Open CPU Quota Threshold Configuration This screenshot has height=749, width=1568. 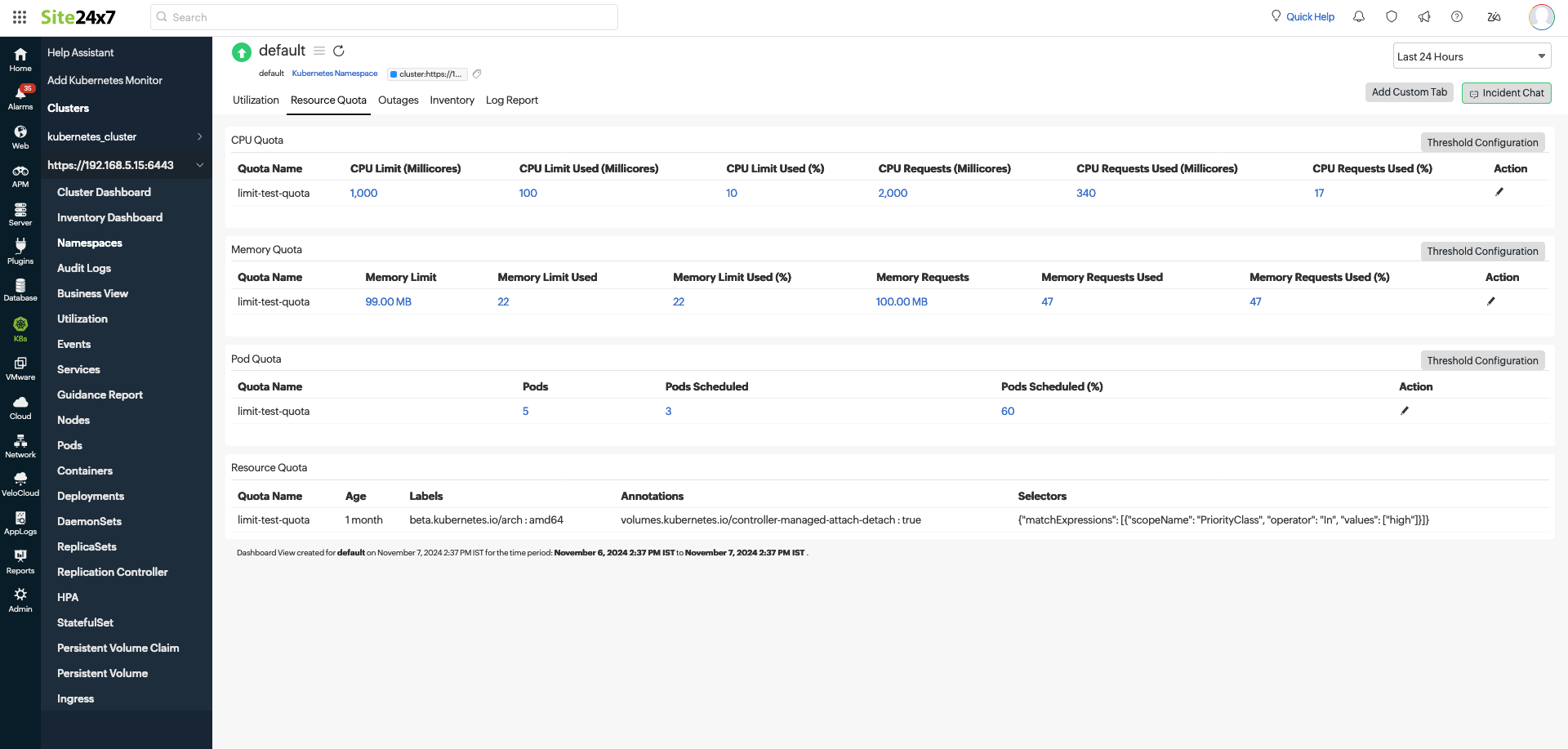pyautogui.click(x=1482, y=142)
